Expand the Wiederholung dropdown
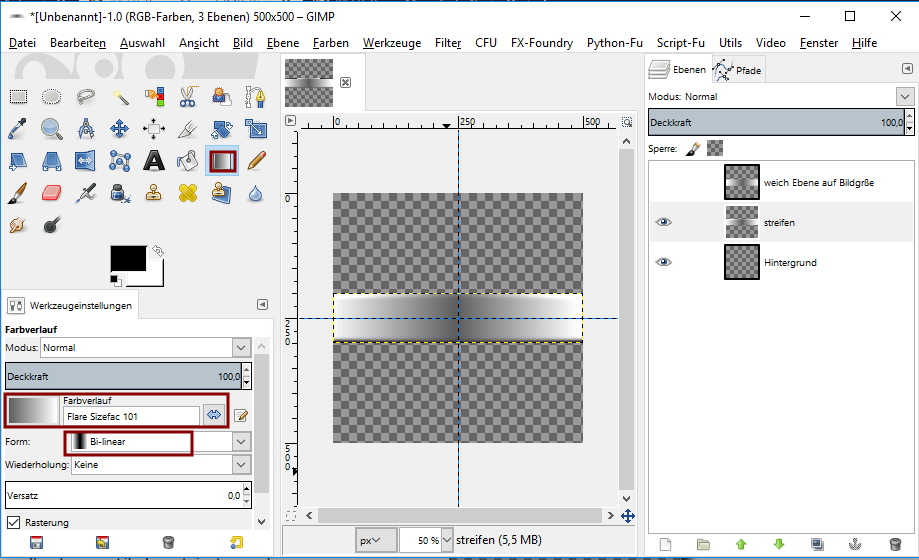The width and height of the screenshot is (919, 560). [240, 465]
